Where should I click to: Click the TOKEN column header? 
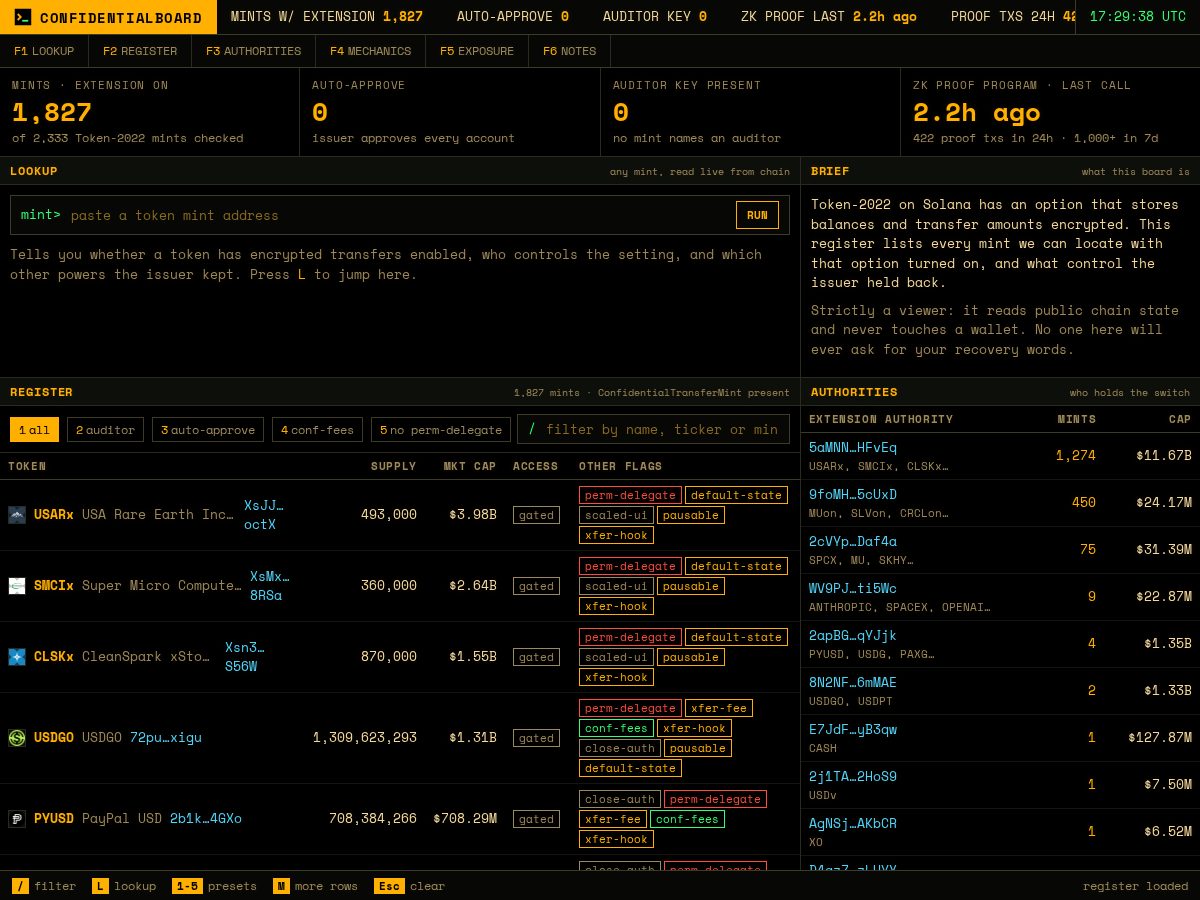coord(27,466)
